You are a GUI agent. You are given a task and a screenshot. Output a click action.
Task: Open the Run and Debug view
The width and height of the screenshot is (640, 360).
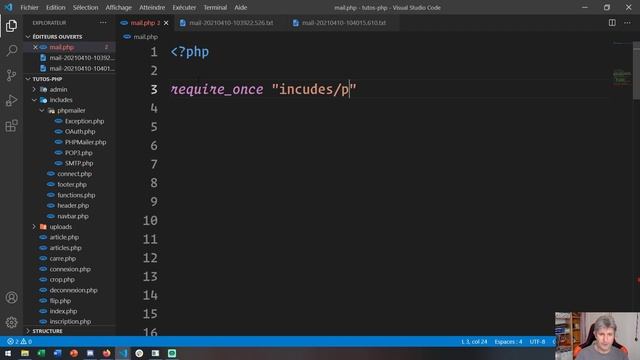pyautogui.click(x=11, y=100)
